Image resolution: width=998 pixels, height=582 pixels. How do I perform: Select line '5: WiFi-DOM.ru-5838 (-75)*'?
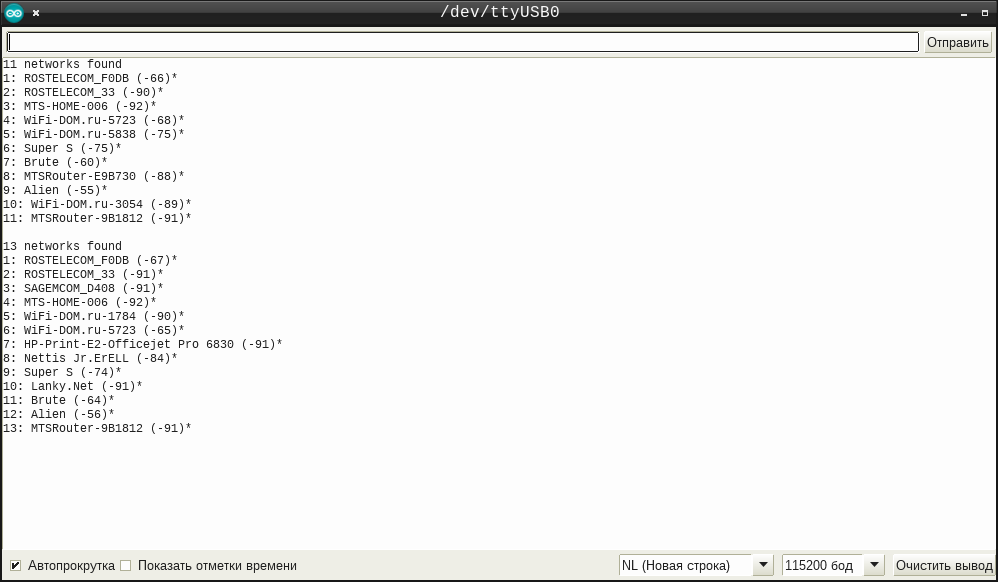pos(94,134)
